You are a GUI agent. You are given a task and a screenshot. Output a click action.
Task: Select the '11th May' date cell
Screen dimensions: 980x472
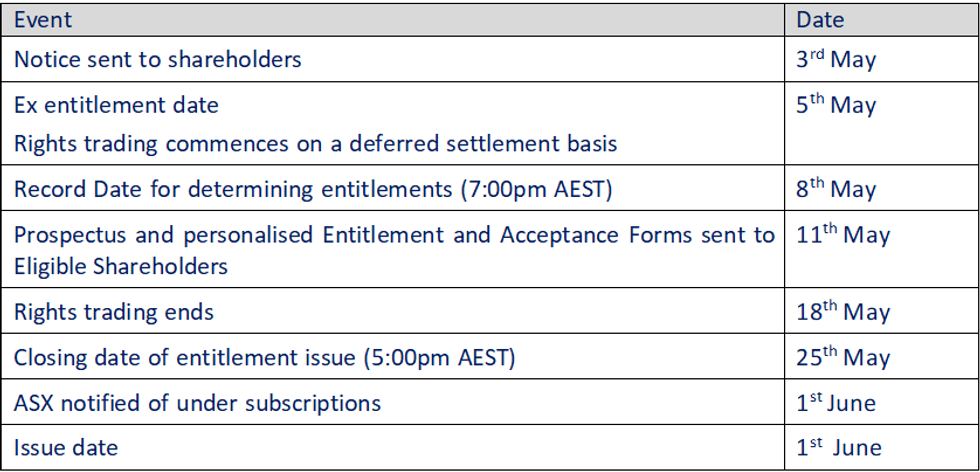pyautogui.click(x=842, y=235)
